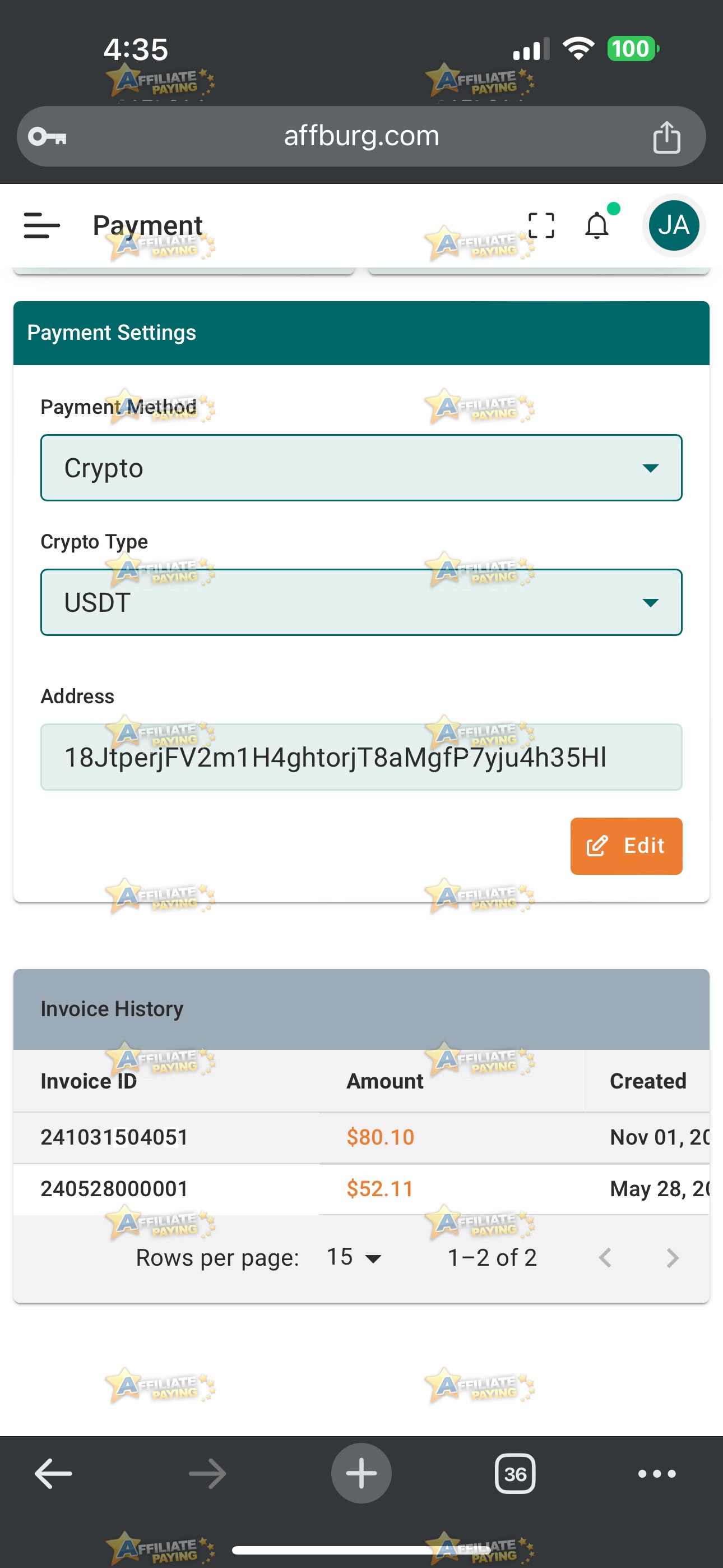Tap the key password icon in address bar
The image size is (723, 1568).
click(47, 136)
